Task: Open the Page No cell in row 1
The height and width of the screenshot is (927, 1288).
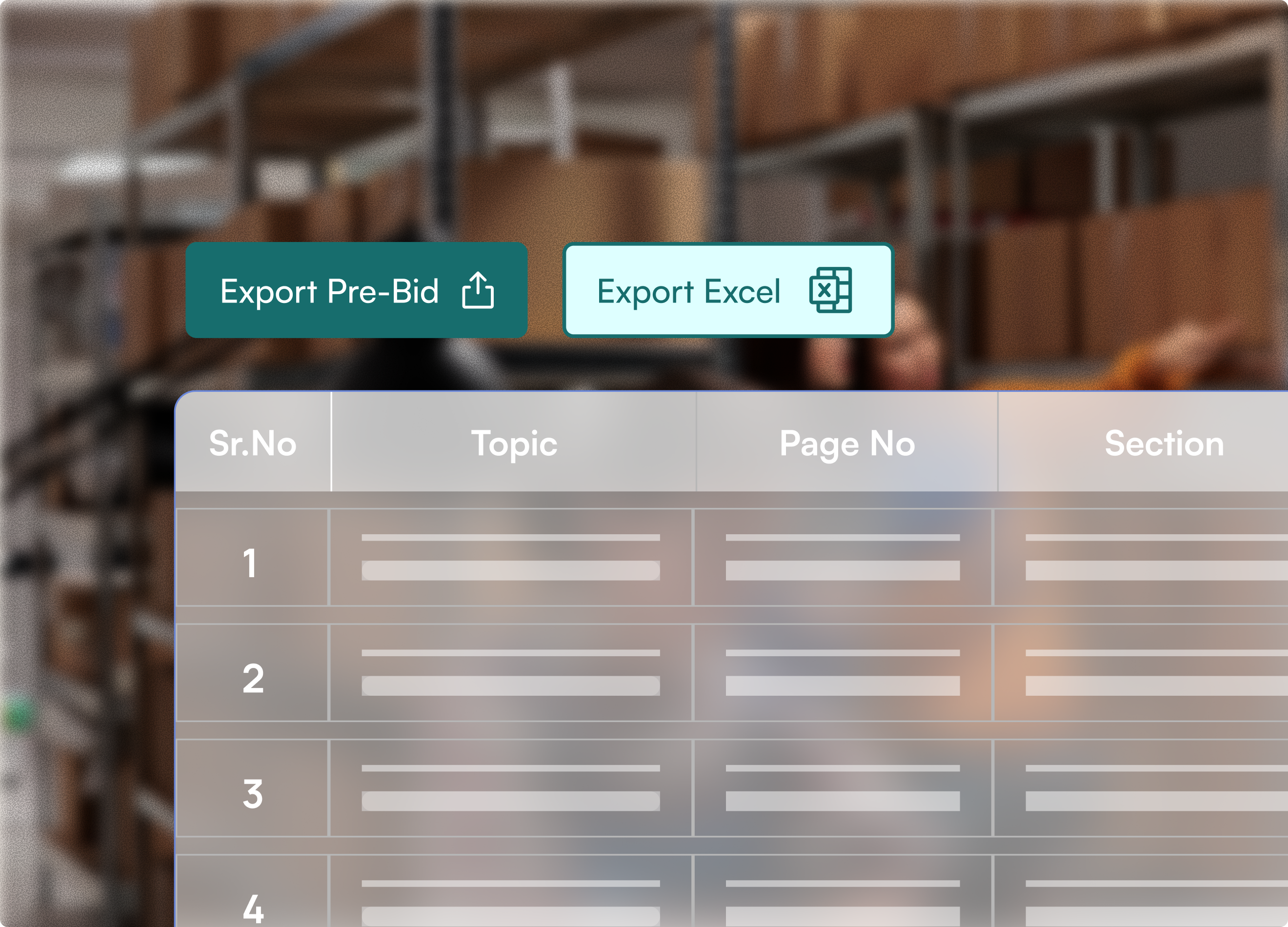Action: (x=843, y=558)
